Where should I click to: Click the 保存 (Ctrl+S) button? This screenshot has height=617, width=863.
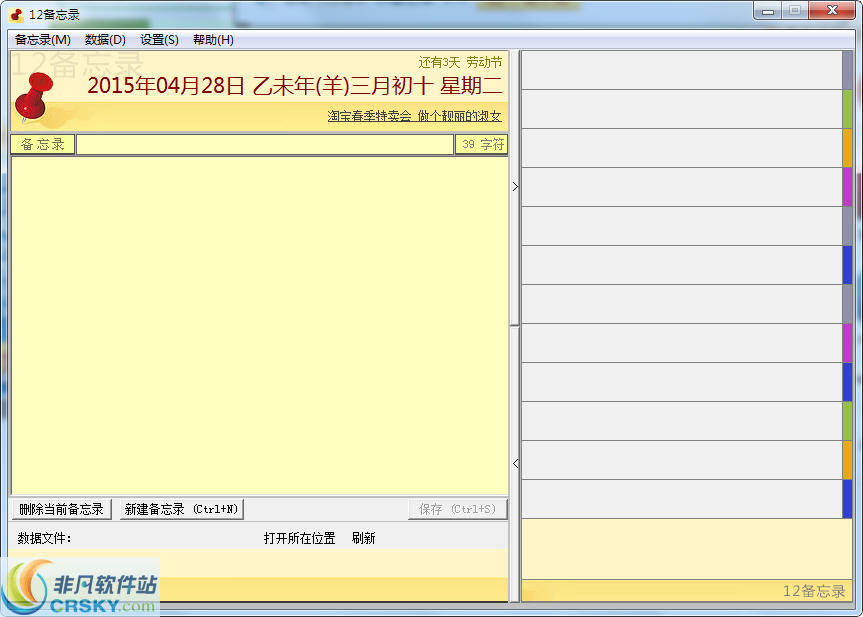point(458,508)
